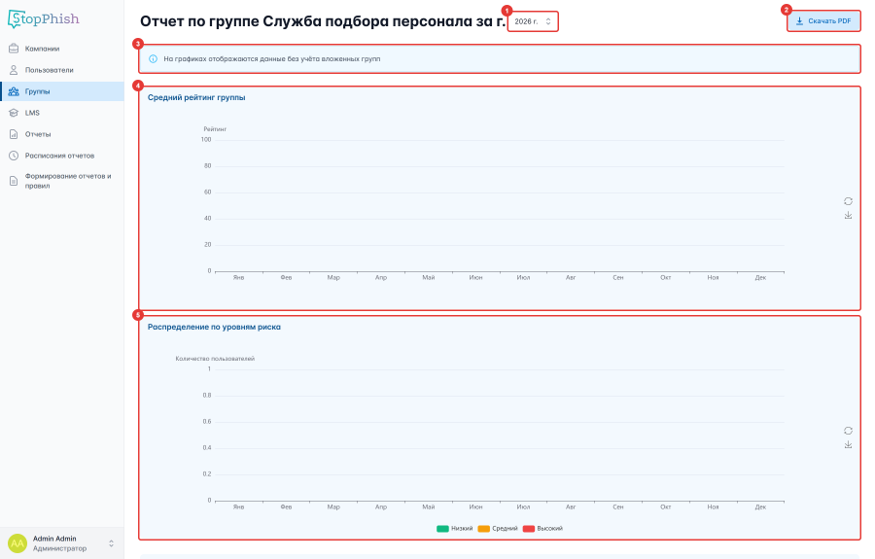Open the 2026 г. year dropdown

pos(533,21)
